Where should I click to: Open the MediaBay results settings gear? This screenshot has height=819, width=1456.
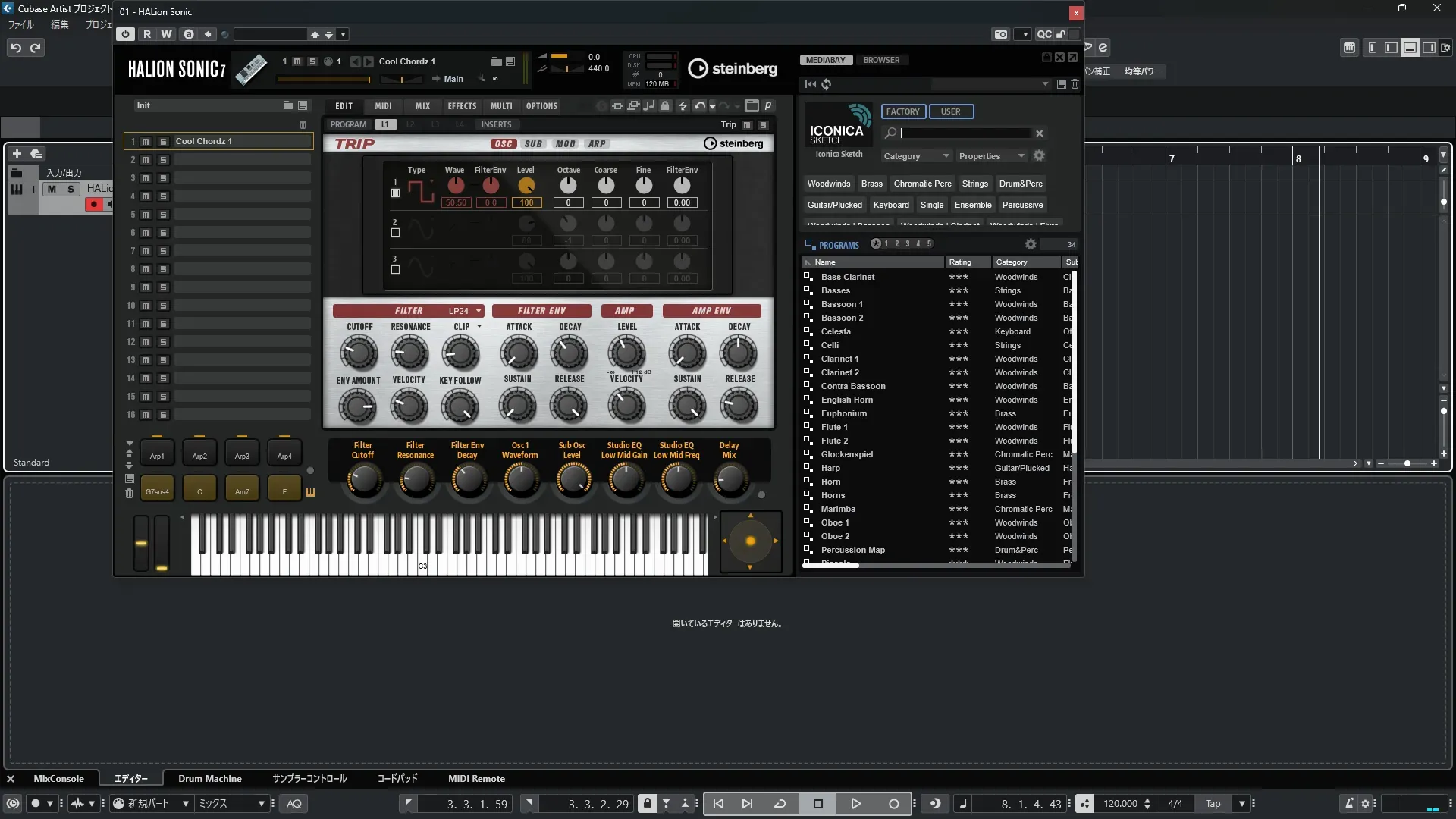click(1031, 244)
